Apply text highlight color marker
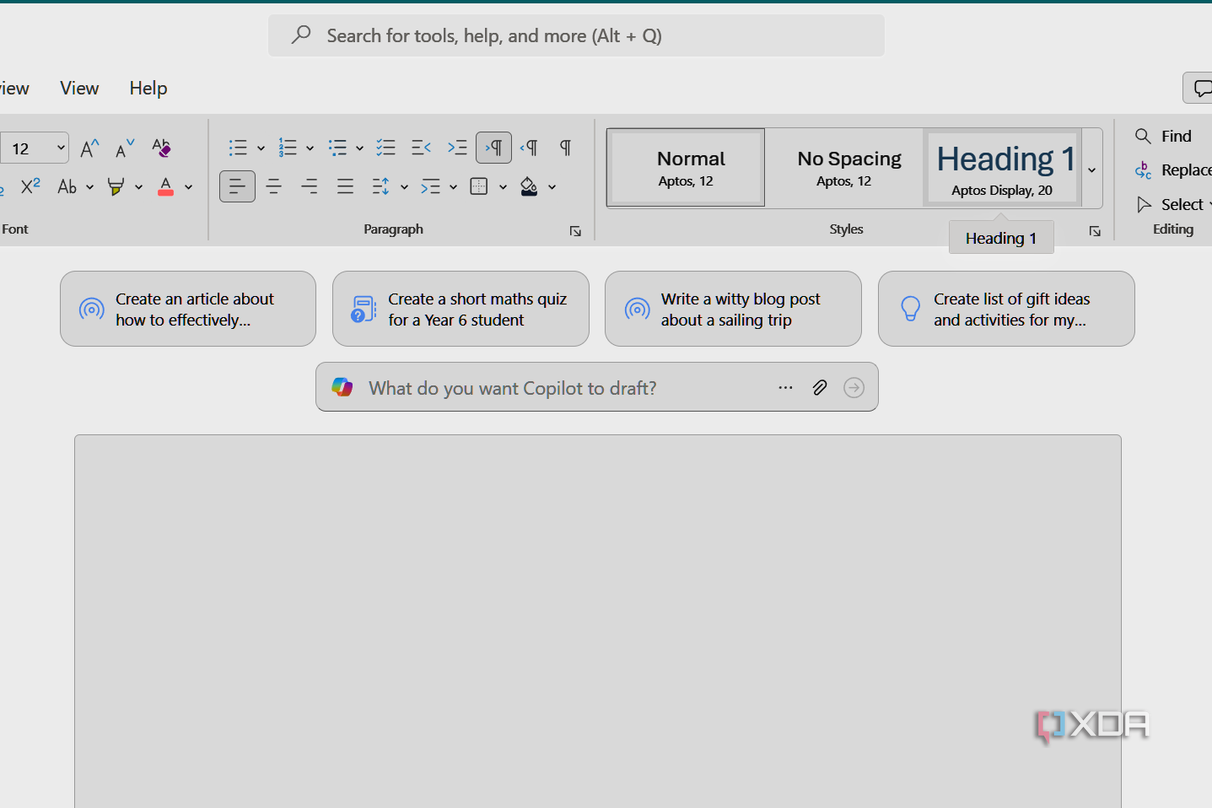Viewport: 1212px width, 808px height. [116, 186]
